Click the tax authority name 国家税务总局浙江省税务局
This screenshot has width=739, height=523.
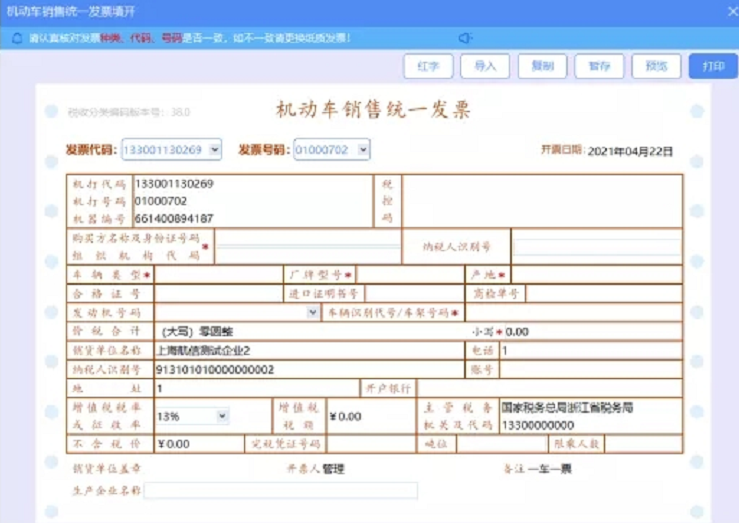pyautogui.click(x=567, y=407)
